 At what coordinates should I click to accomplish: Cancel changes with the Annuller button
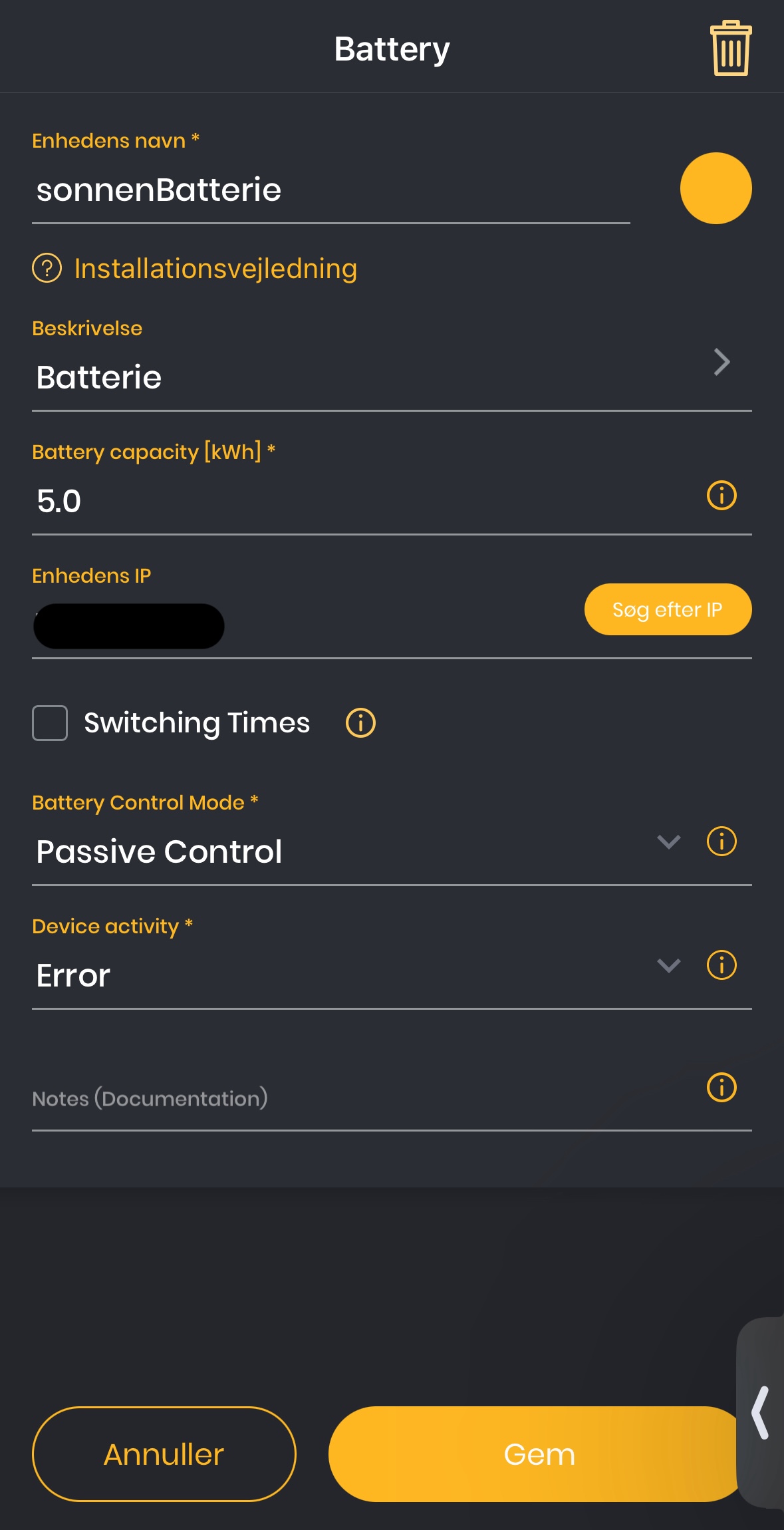(x=164, y=1454)
